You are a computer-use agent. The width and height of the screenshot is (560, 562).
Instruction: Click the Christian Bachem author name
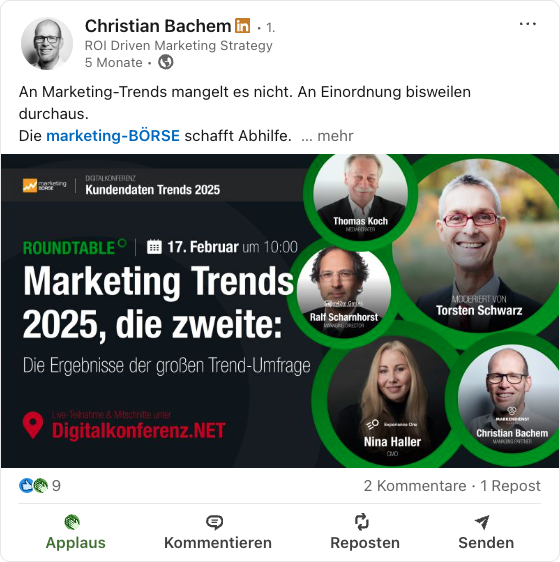[158, 26]
